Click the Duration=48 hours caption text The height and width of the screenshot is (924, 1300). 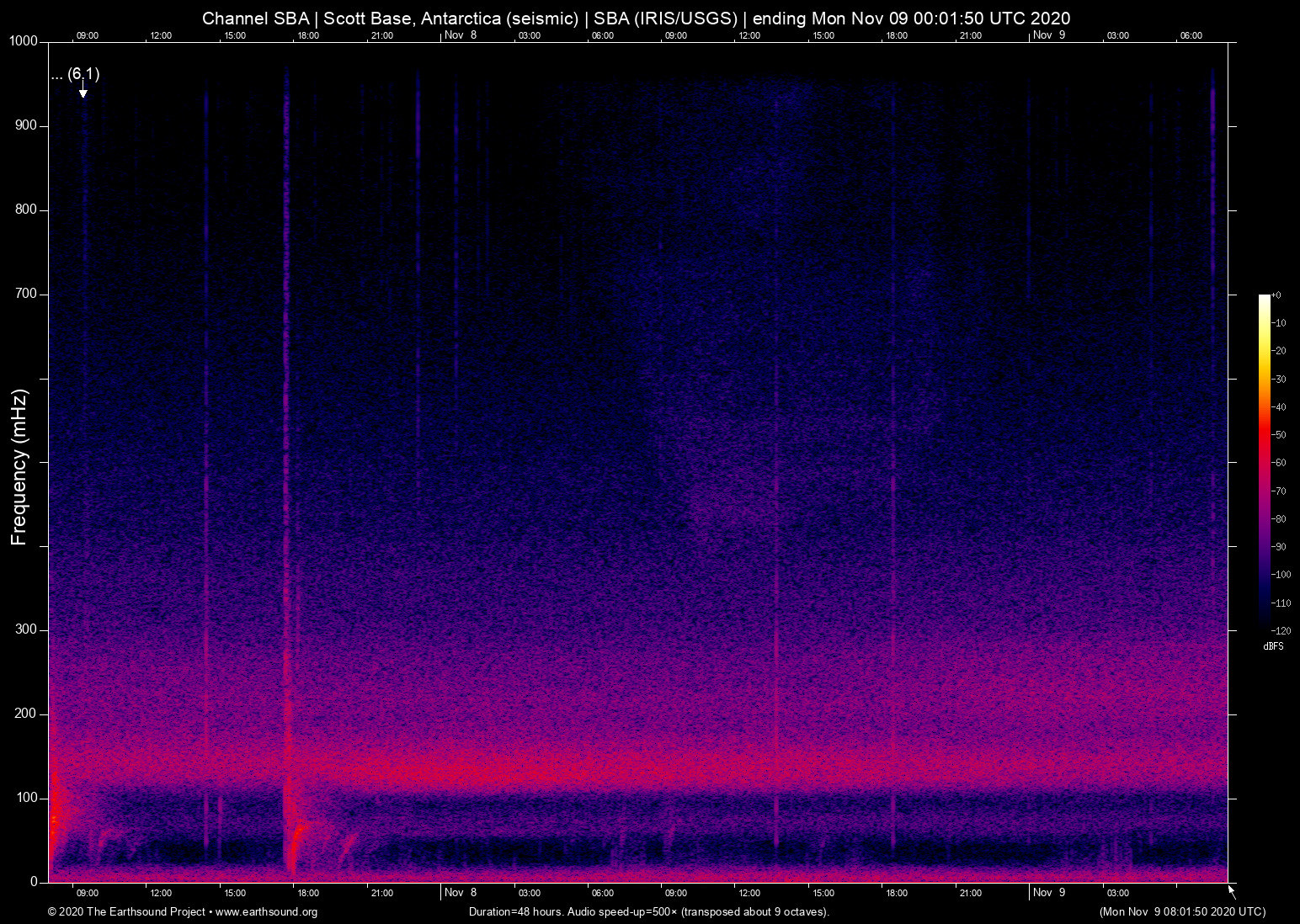tap(648, 912)
